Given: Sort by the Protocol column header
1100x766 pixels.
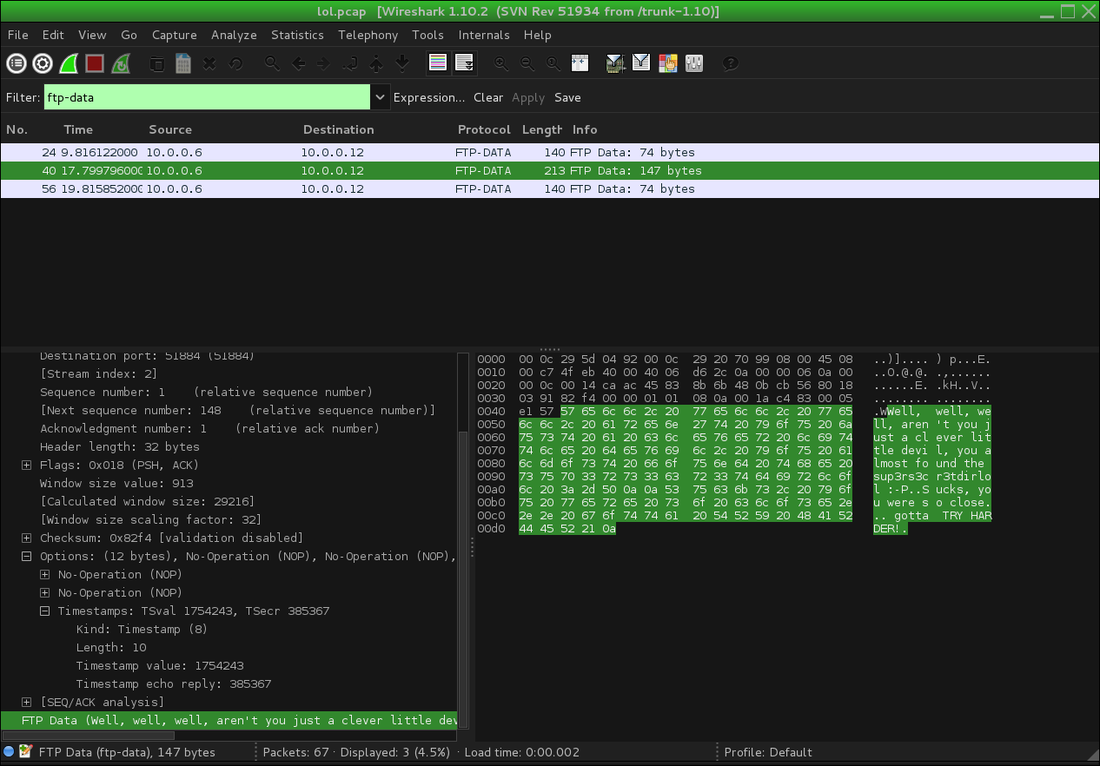Looking at the screenshot, I should coord(484,130).
